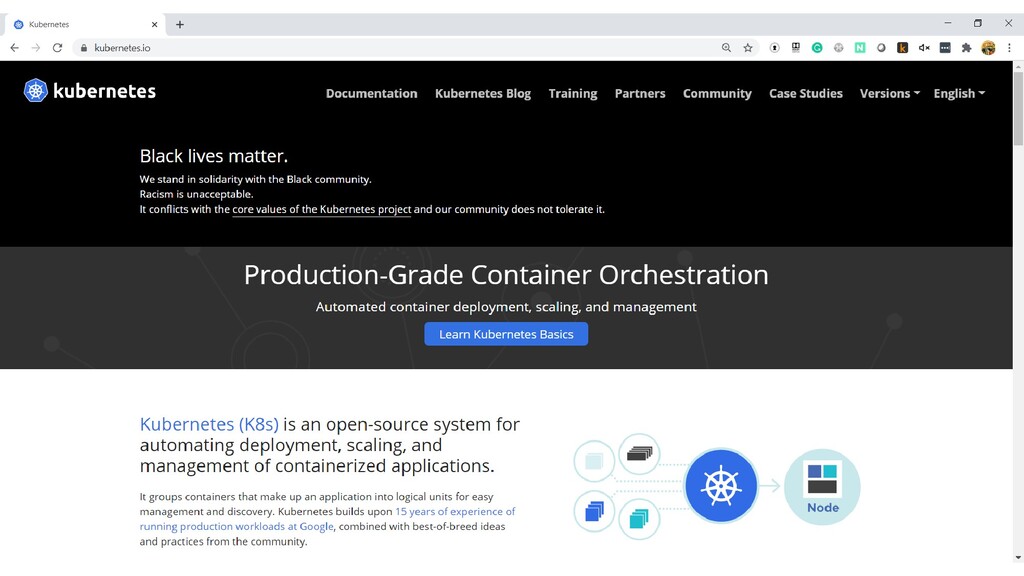Click the scrollbar up arrow

tap(1018, 67)
